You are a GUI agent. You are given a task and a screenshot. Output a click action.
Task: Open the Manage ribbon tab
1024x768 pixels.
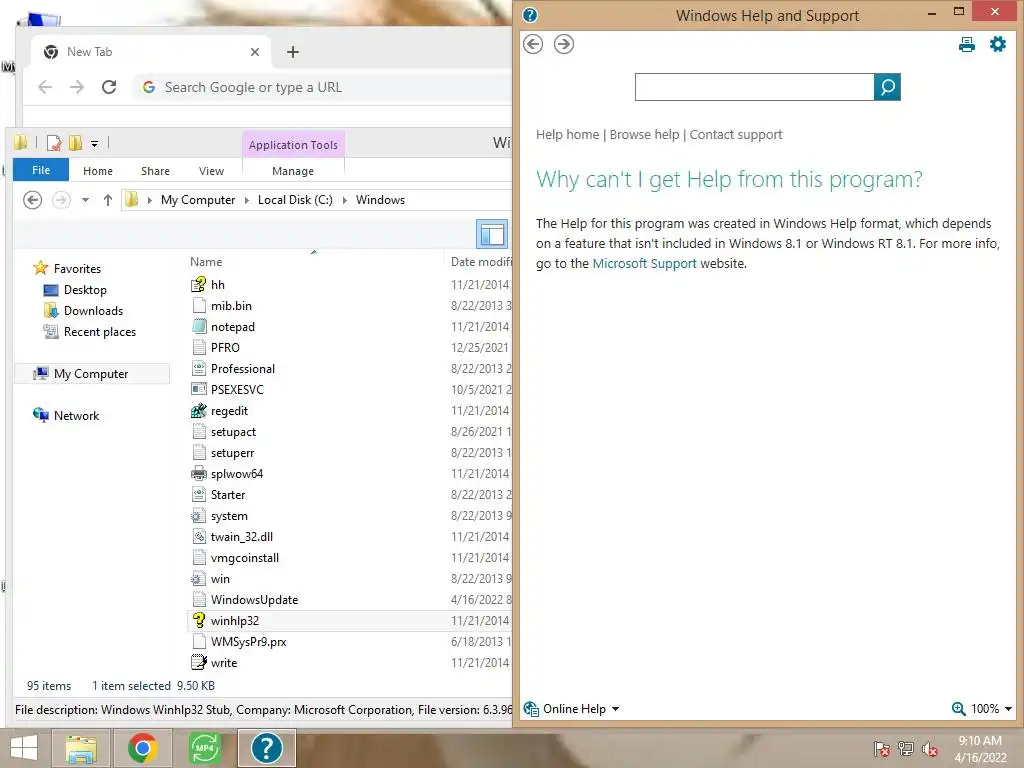coord(293,171)
